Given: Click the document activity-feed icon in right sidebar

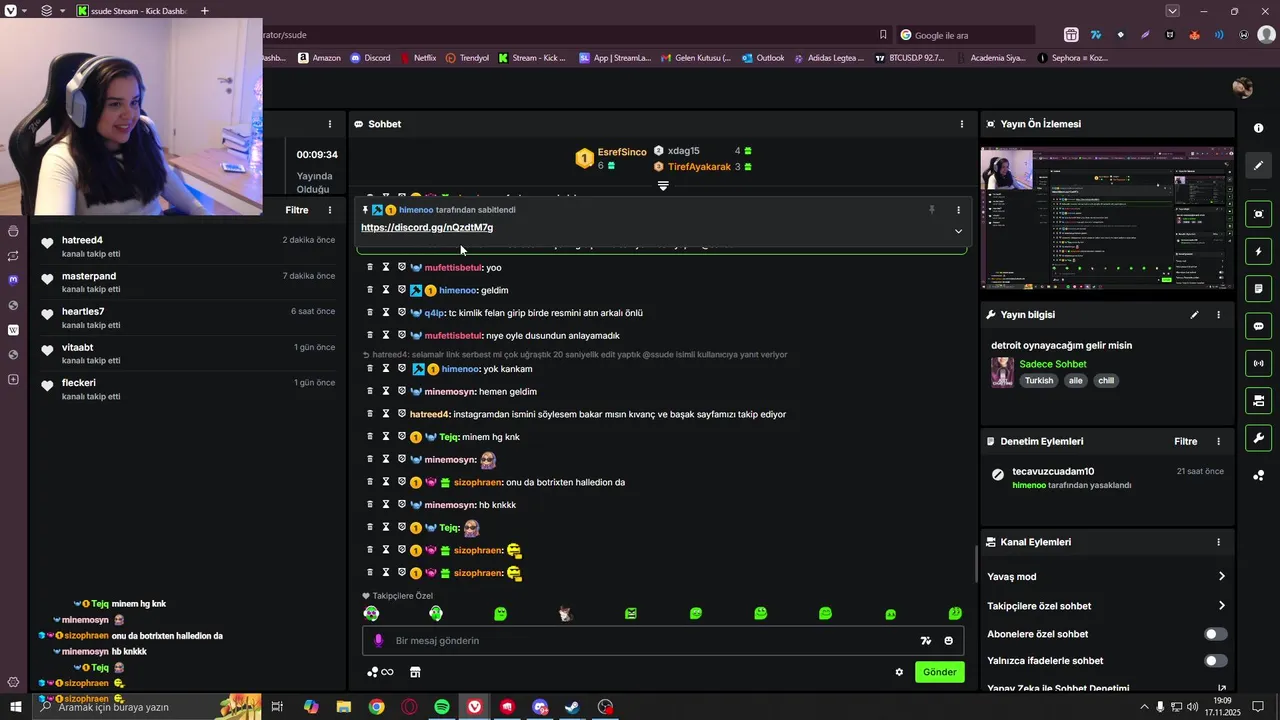Looking at the screenshot, I should click(x=1258, y=289).
